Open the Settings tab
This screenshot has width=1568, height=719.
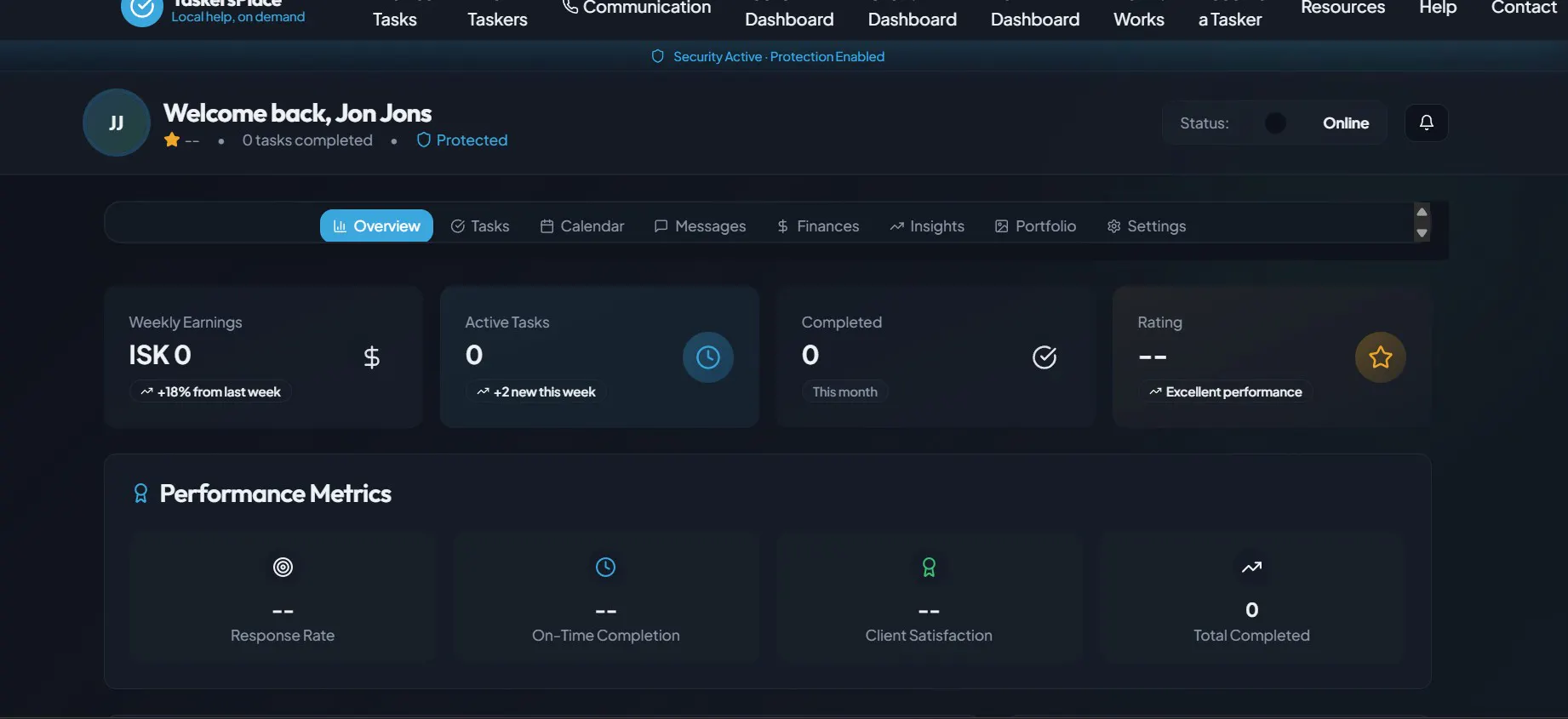pyautogui.click(x=1147, y=225)
